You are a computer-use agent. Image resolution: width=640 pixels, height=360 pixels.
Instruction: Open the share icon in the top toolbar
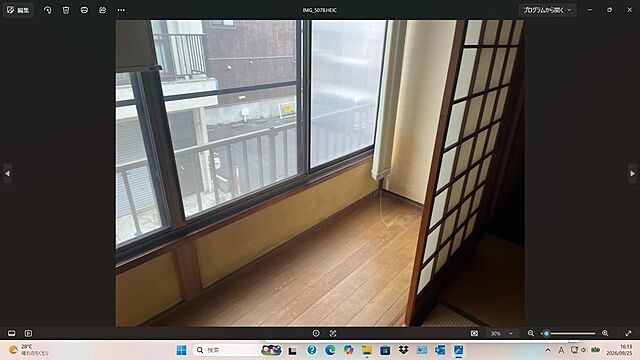[x=102, y=10]
